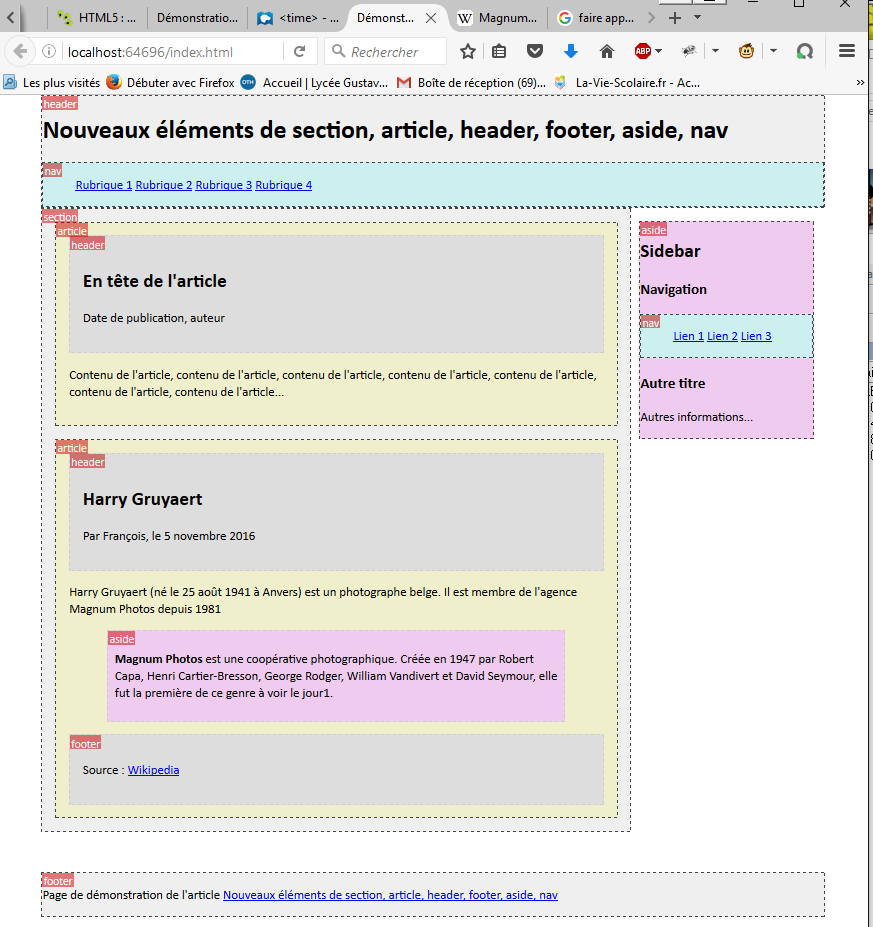Click the headset-shaped extension icon

coord(804,51)
